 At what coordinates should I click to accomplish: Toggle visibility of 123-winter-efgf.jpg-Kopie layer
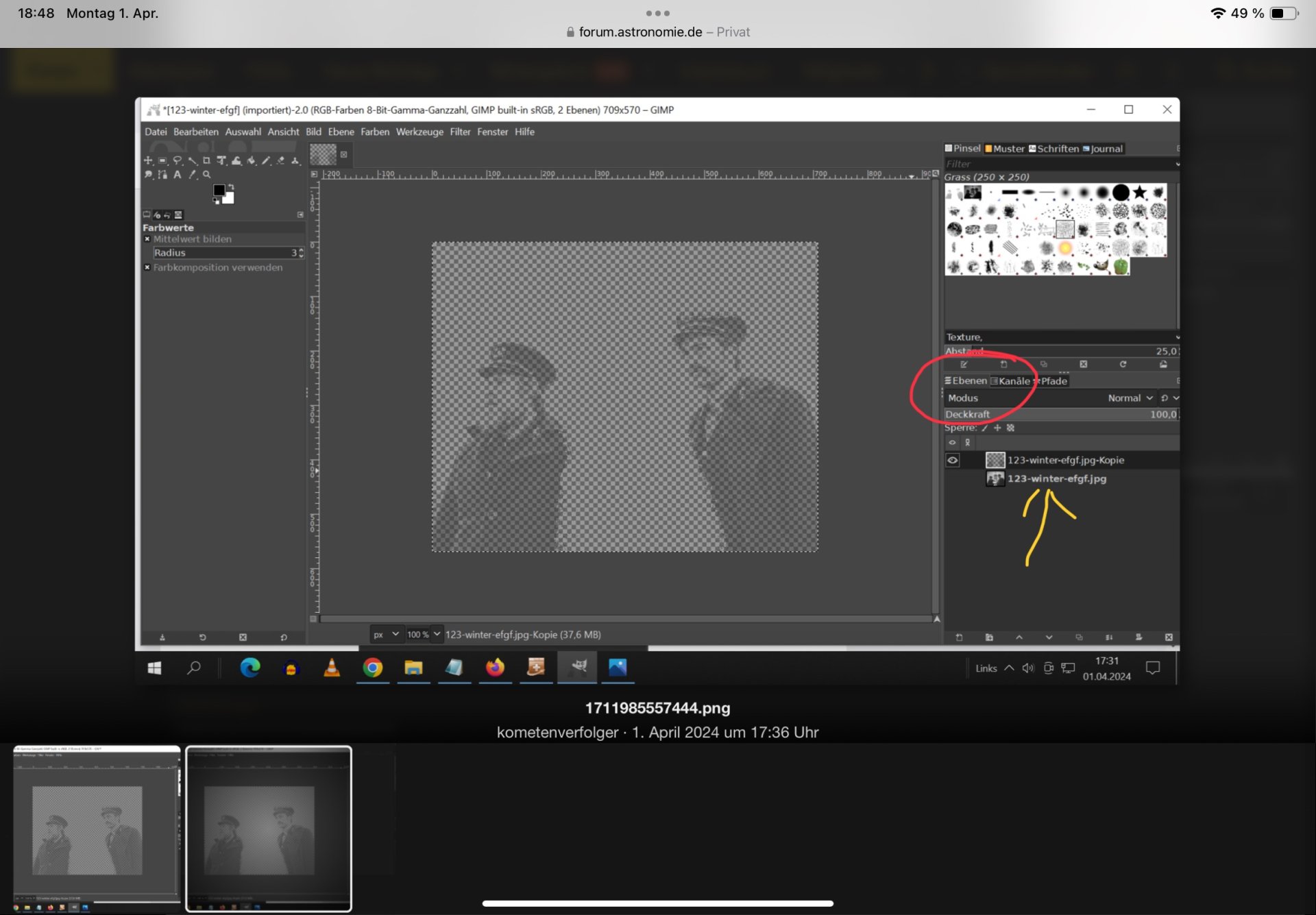[953, 460]
